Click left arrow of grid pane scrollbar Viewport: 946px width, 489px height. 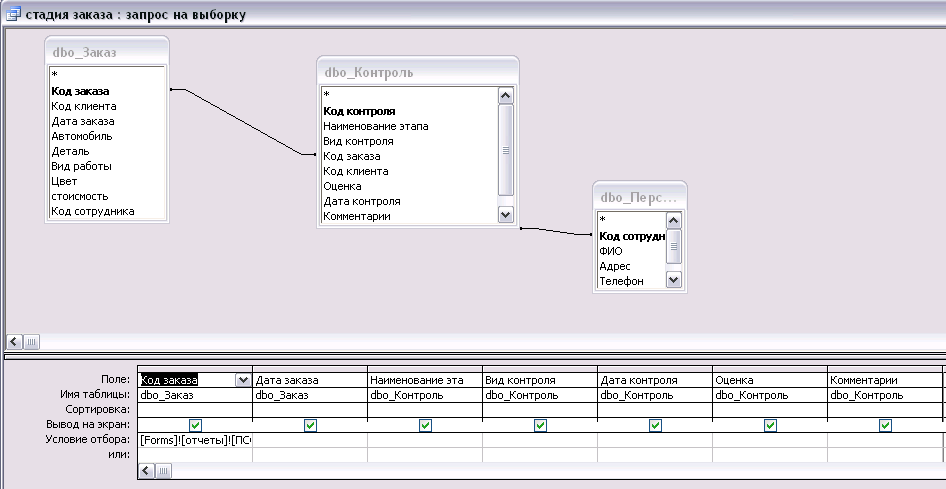(x=146, y=470)
